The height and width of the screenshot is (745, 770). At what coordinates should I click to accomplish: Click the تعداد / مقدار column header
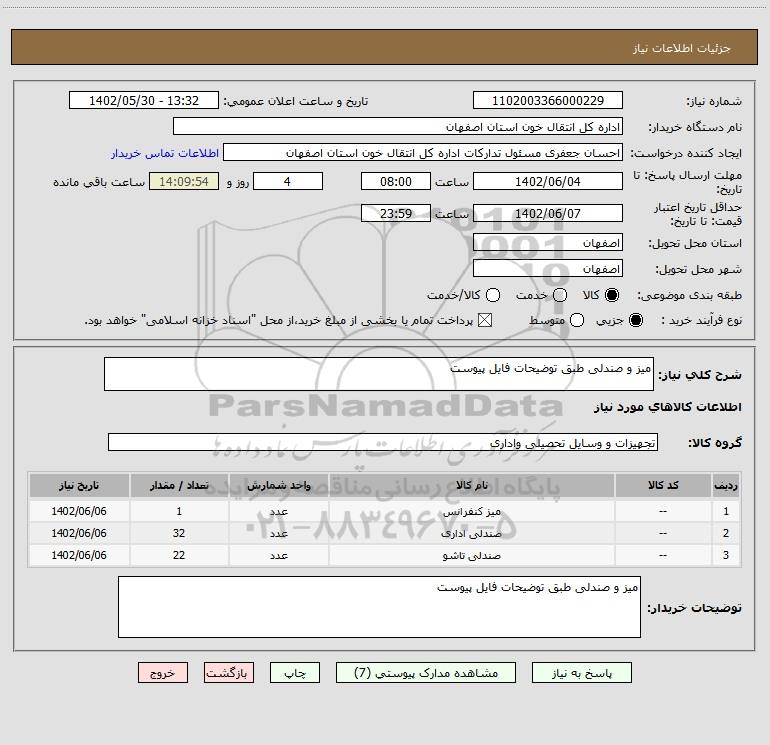point(179,485)
